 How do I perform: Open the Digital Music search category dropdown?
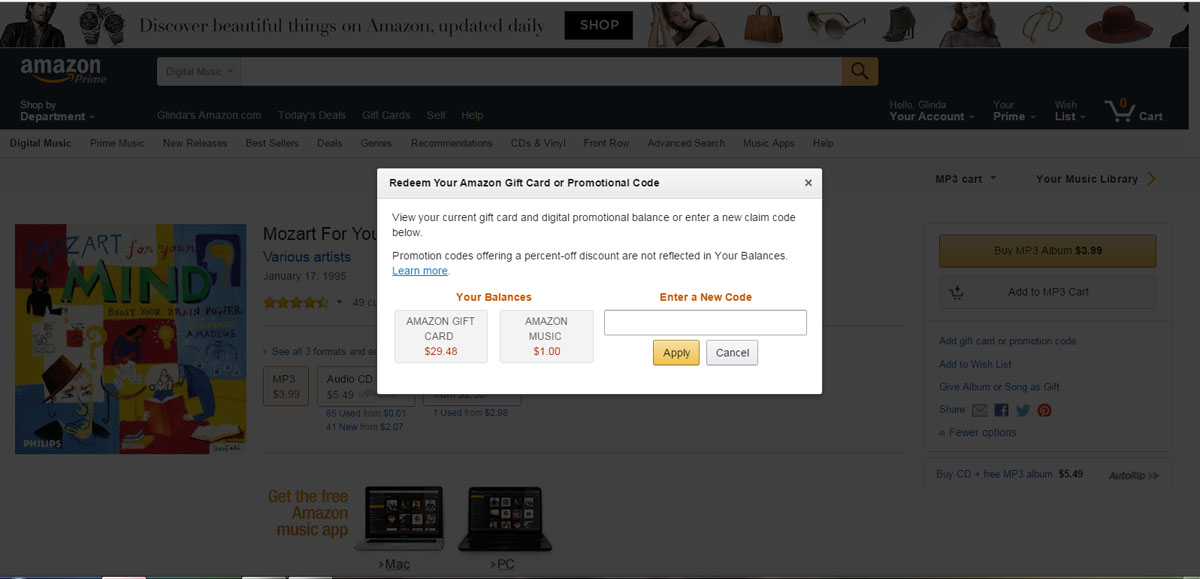pos(199,72)
